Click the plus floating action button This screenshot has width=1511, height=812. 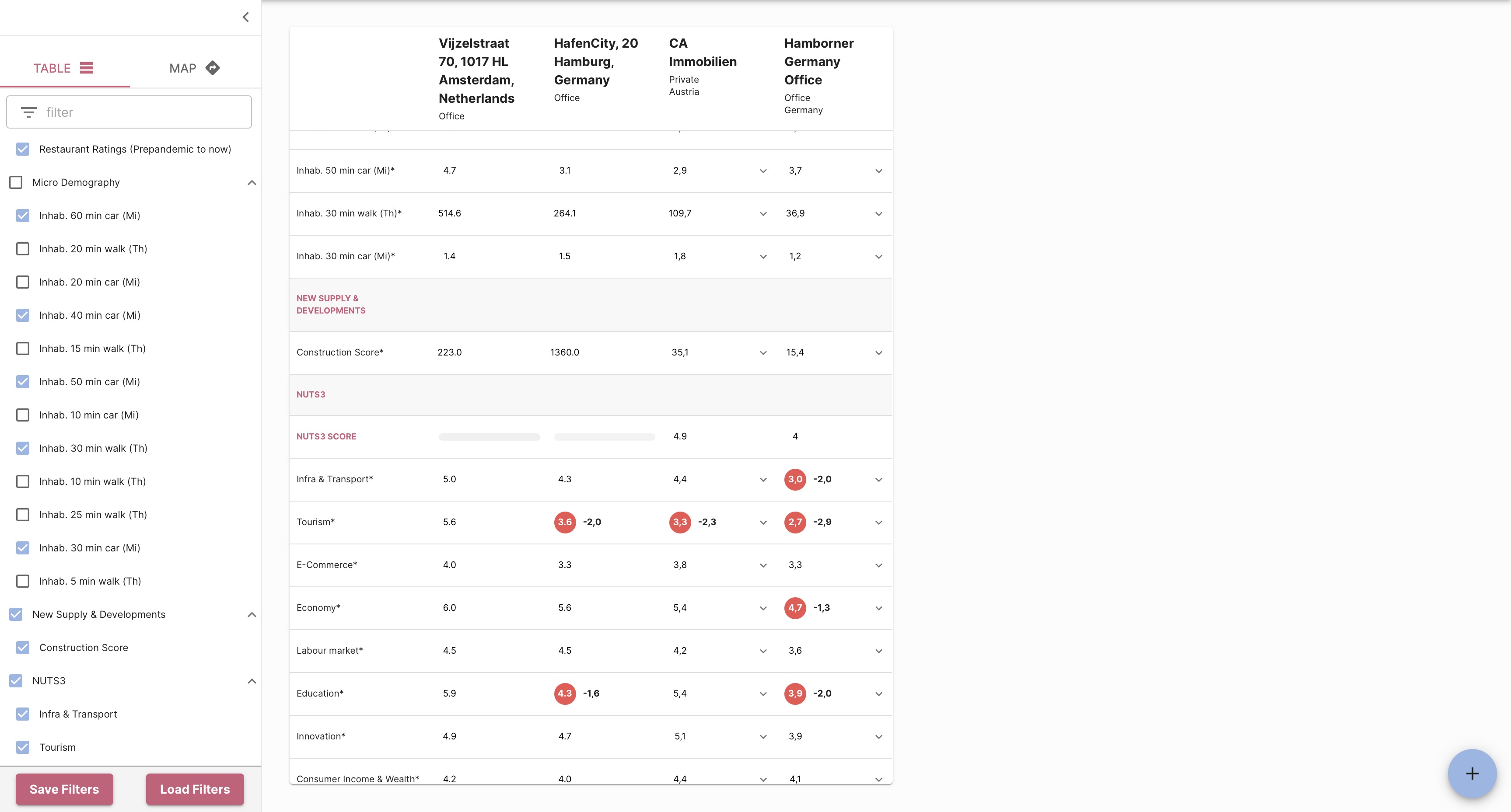pyautogui.click(x=1472, y=774)
